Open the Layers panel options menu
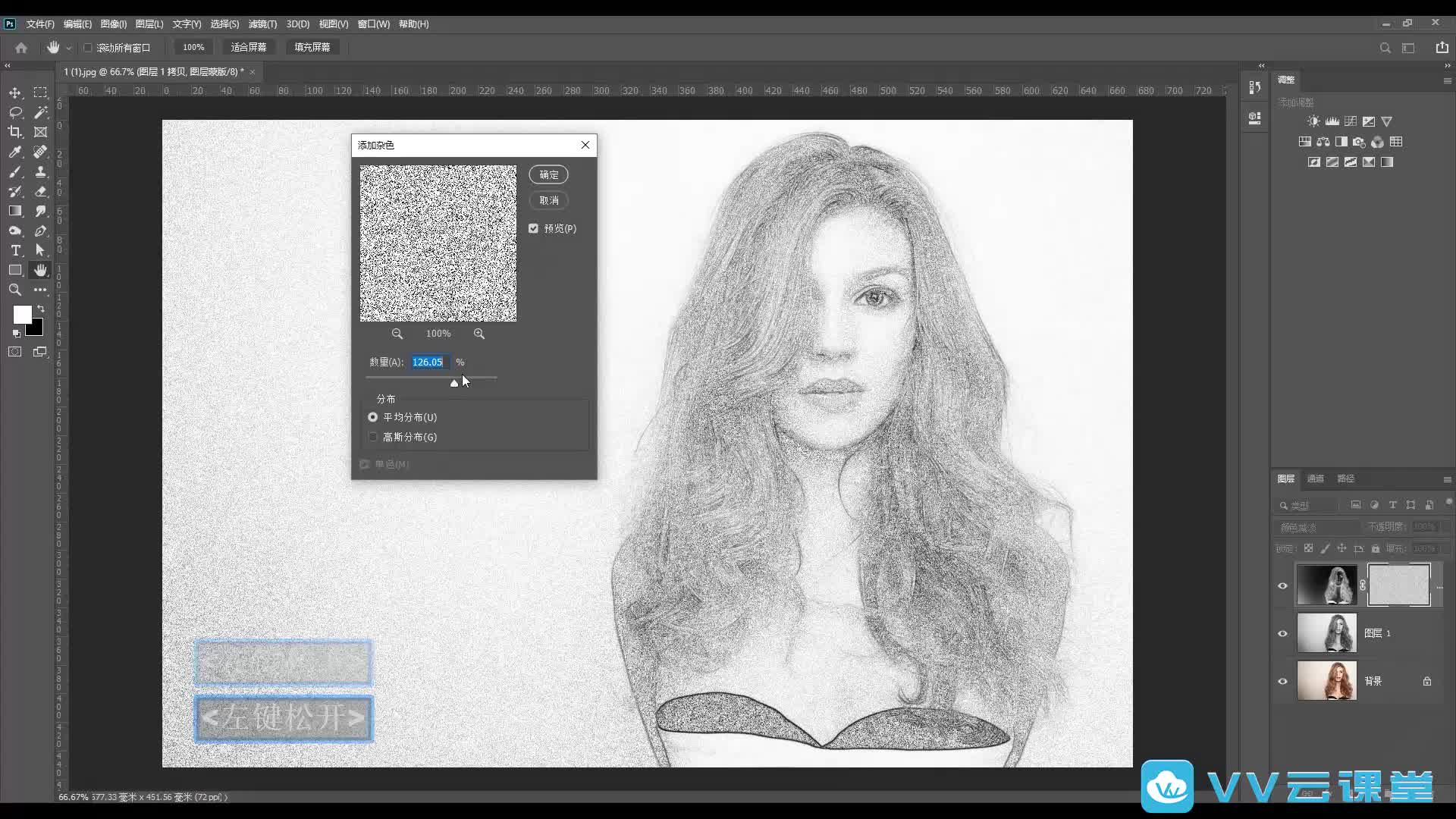Viewport: 1456px width, 819px height. click(1447, 479)
